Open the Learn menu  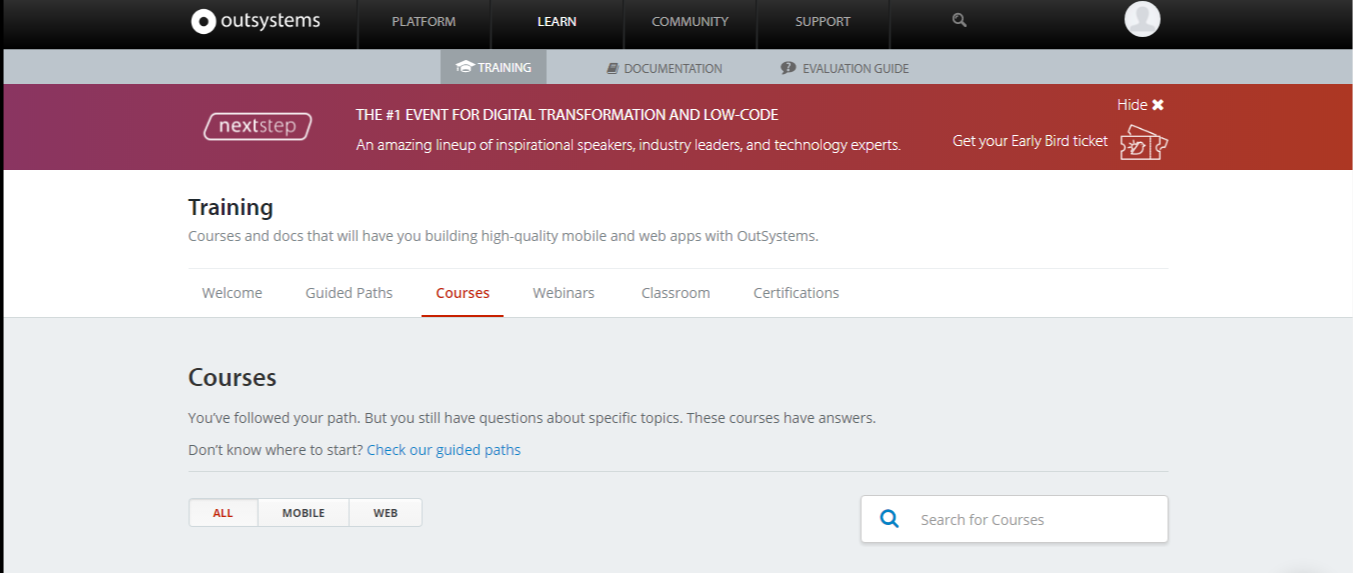pos(557,21)
